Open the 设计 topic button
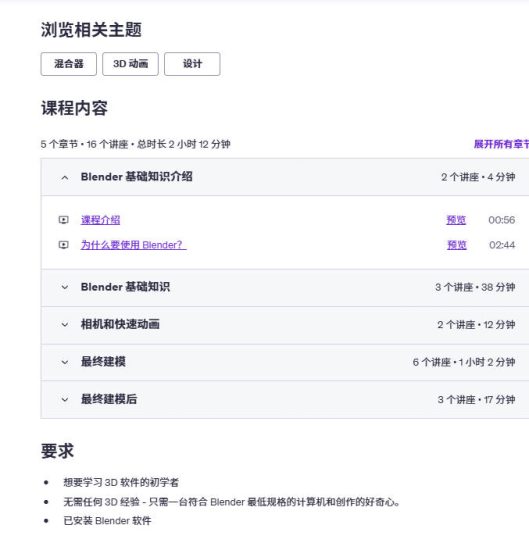 pos(192,64)
